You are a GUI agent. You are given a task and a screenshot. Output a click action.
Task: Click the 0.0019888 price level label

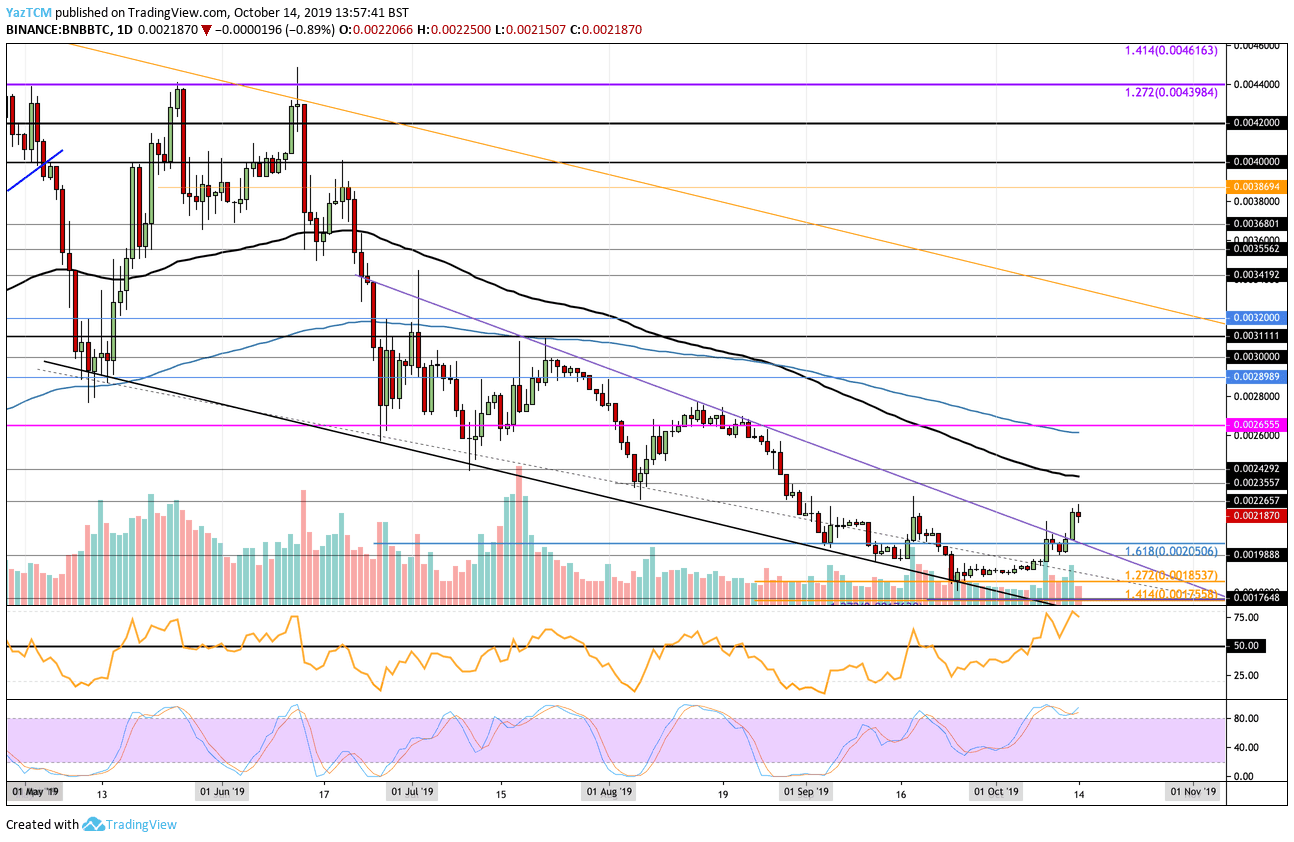[1257, 554]
